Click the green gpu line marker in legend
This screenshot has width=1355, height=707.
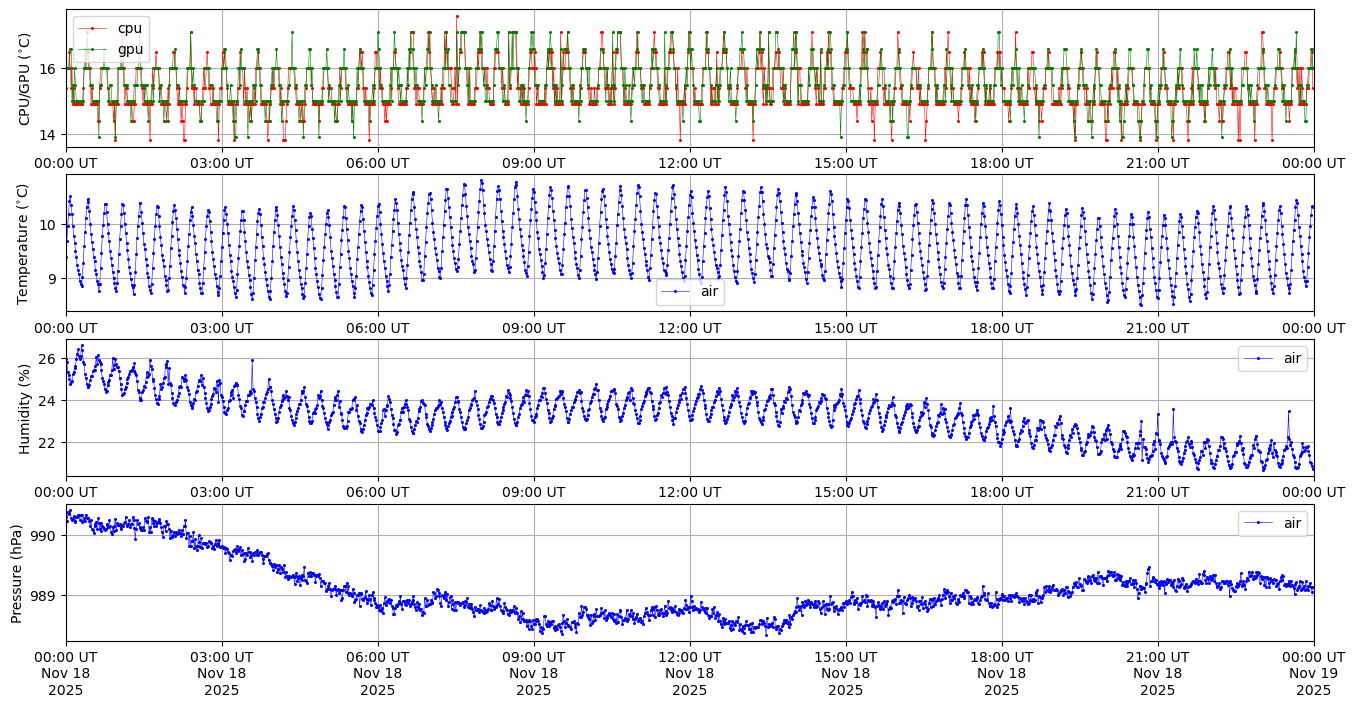93,49
